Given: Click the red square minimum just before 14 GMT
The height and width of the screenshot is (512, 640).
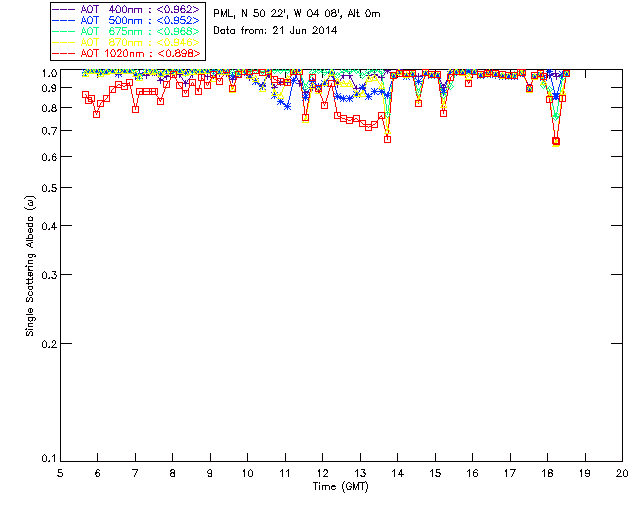Looking at the screenshot, I should tap(387, 139).
